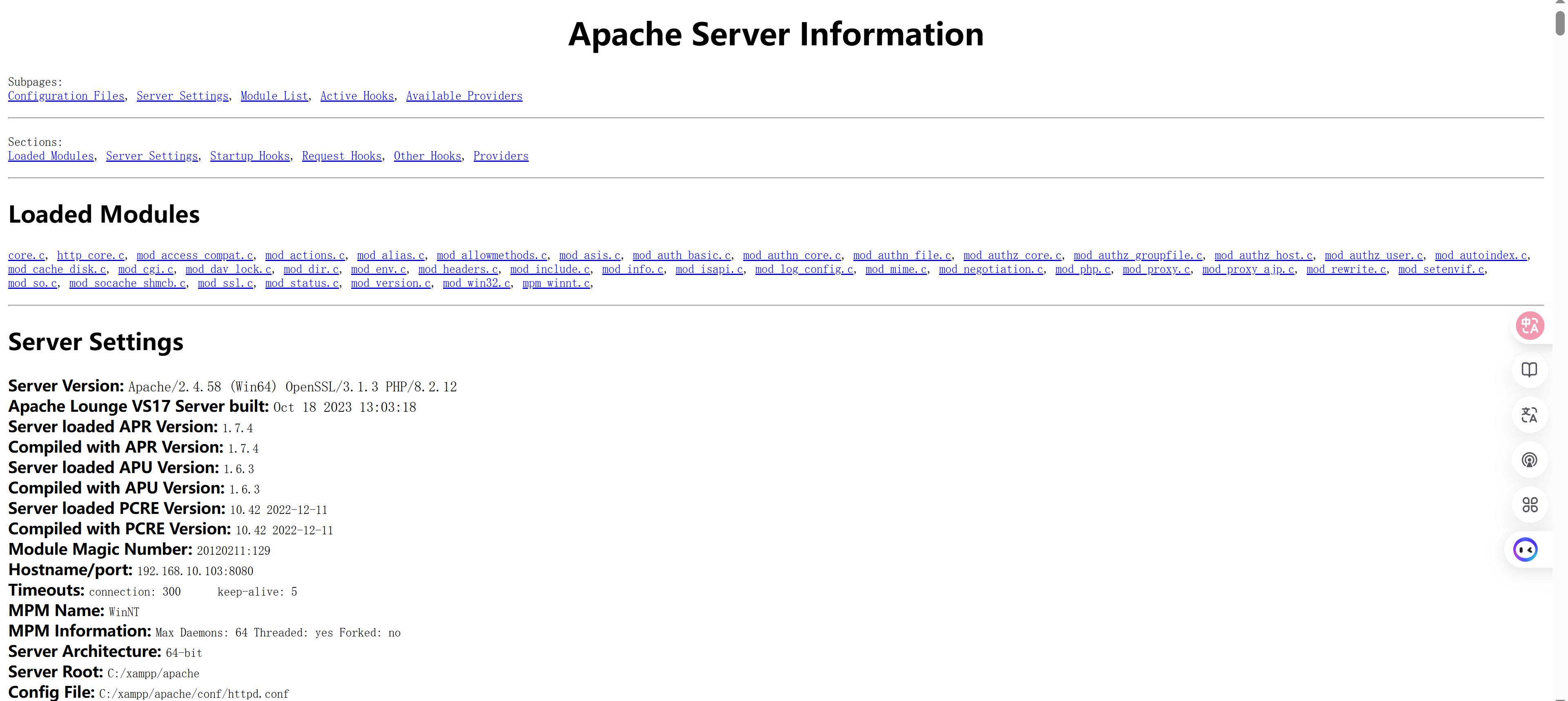Open mod_negotiation.c module link
This screenshot has width=1568, height=701.
coord(991,269)
